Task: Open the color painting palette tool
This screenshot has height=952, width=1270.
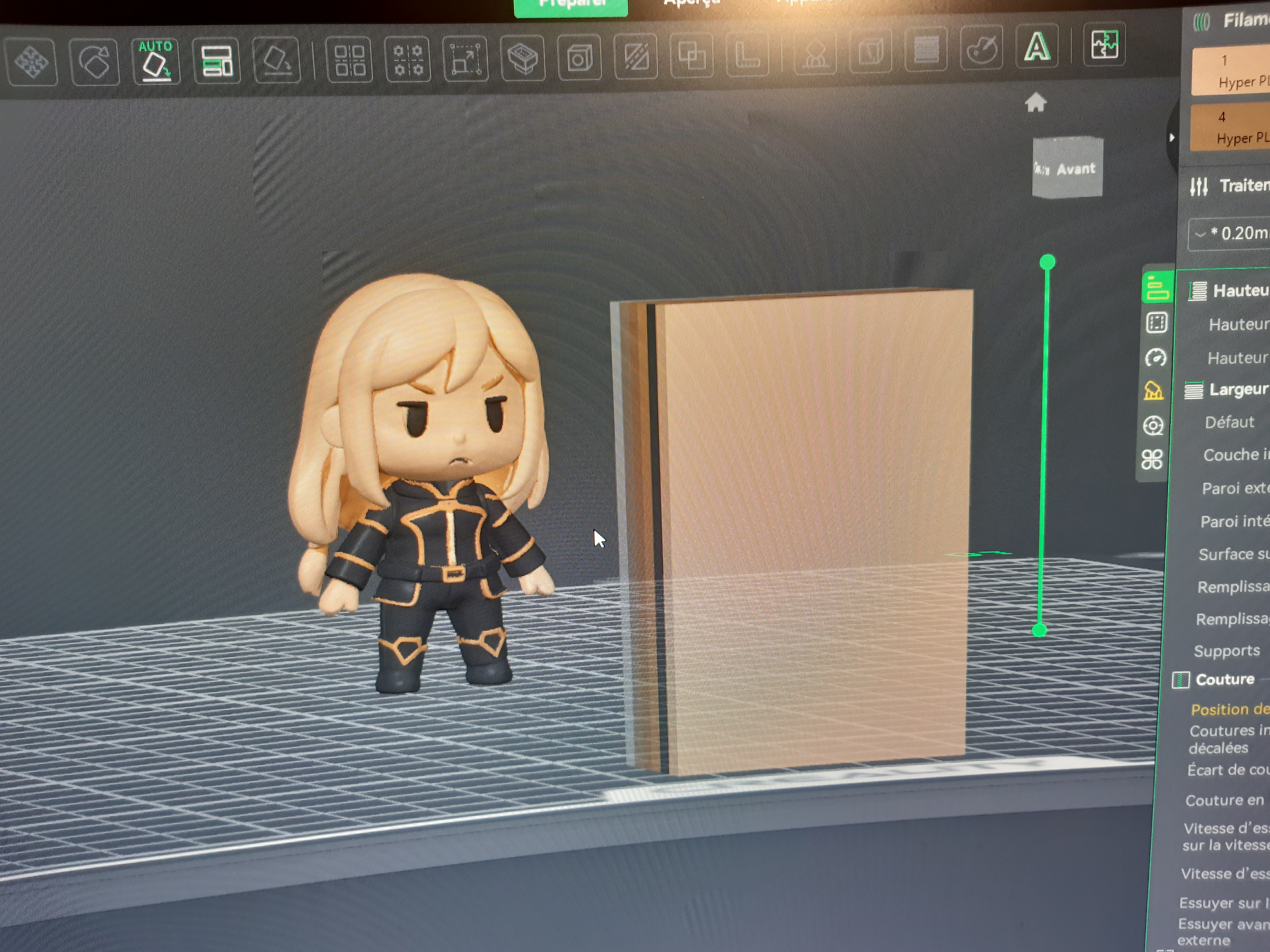Action: (982, 48)
